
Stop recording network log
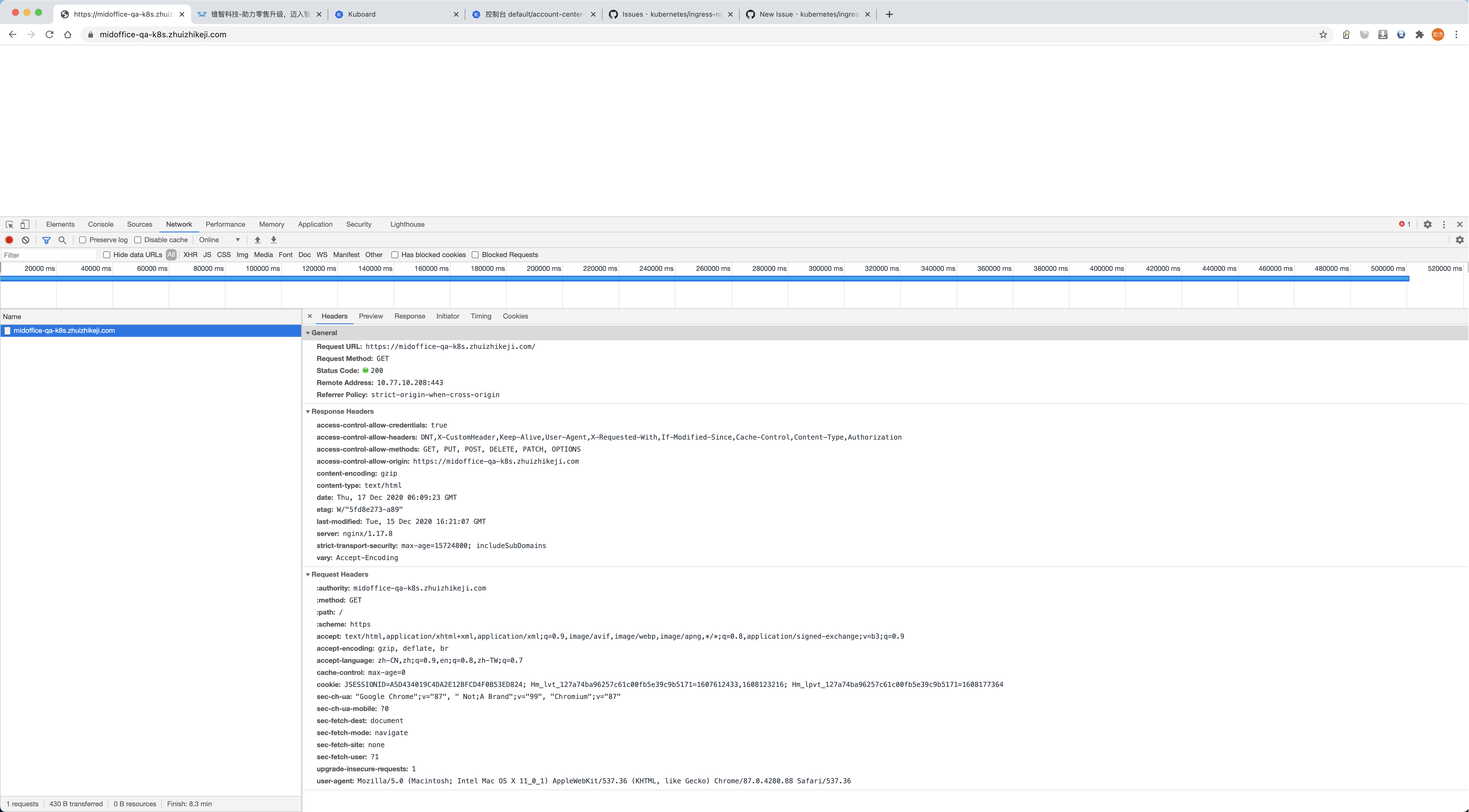click(9, 240)
